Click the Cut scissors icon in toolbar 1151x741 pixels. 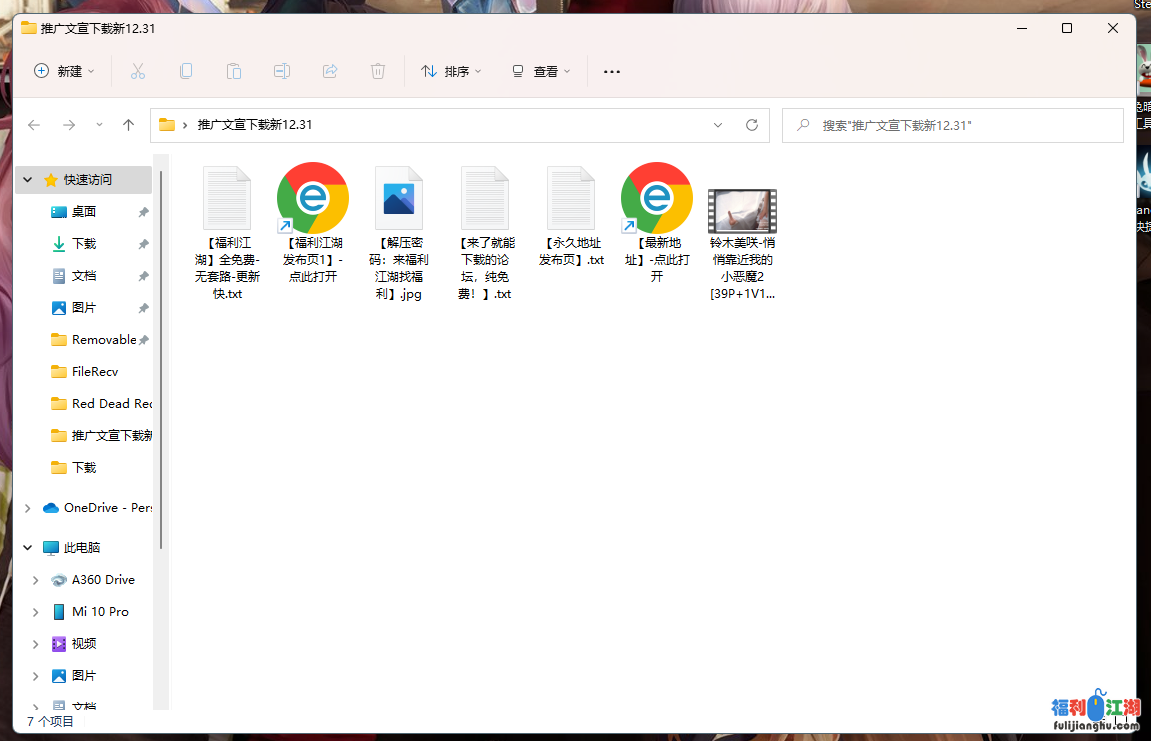click(138, 71)
